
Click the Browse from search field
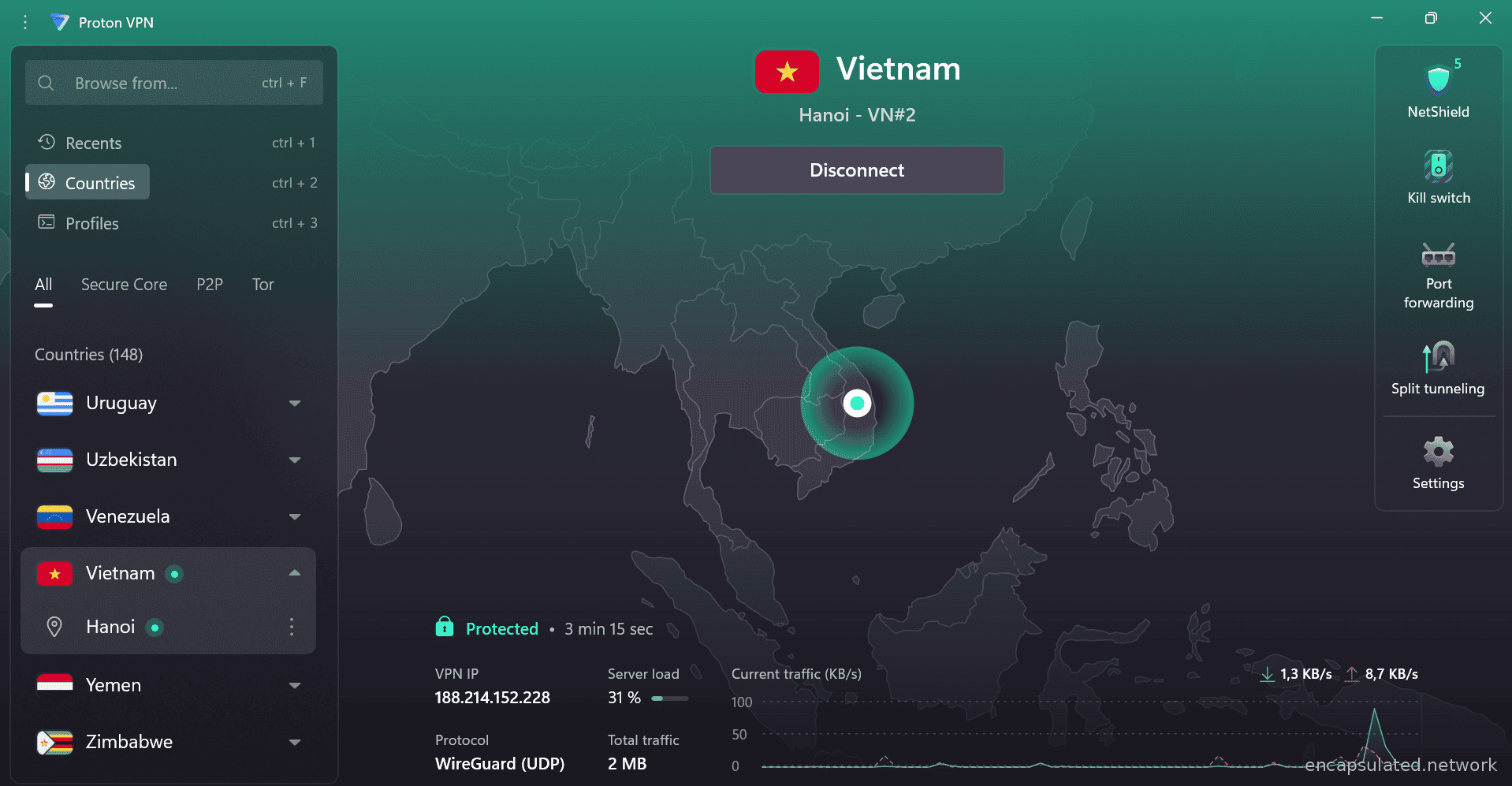174,83
